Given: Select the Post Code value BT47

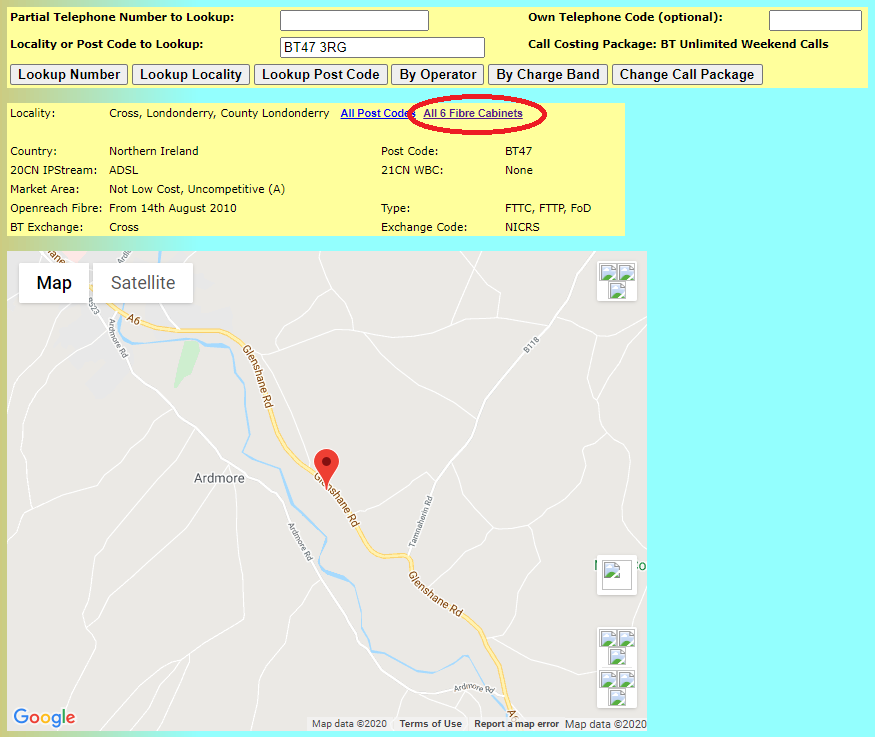Looking at the screenshot, I should (x=518, y=151).
